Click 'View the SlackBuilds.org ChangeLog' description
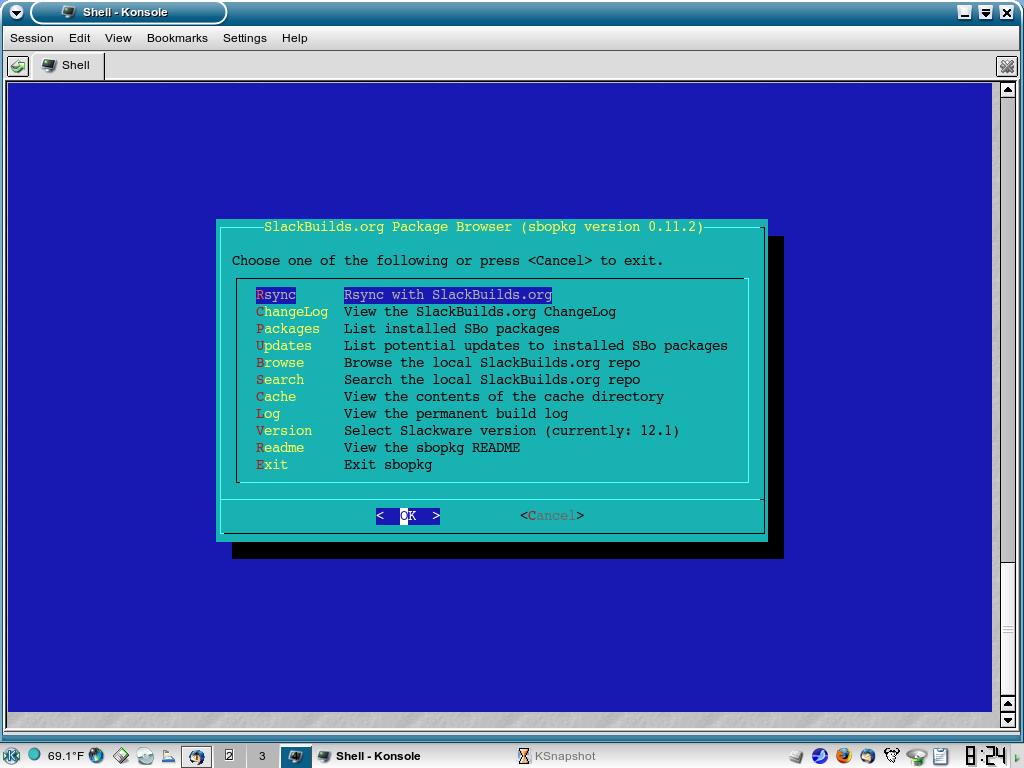1024x768 pixels. pos(480,312)
